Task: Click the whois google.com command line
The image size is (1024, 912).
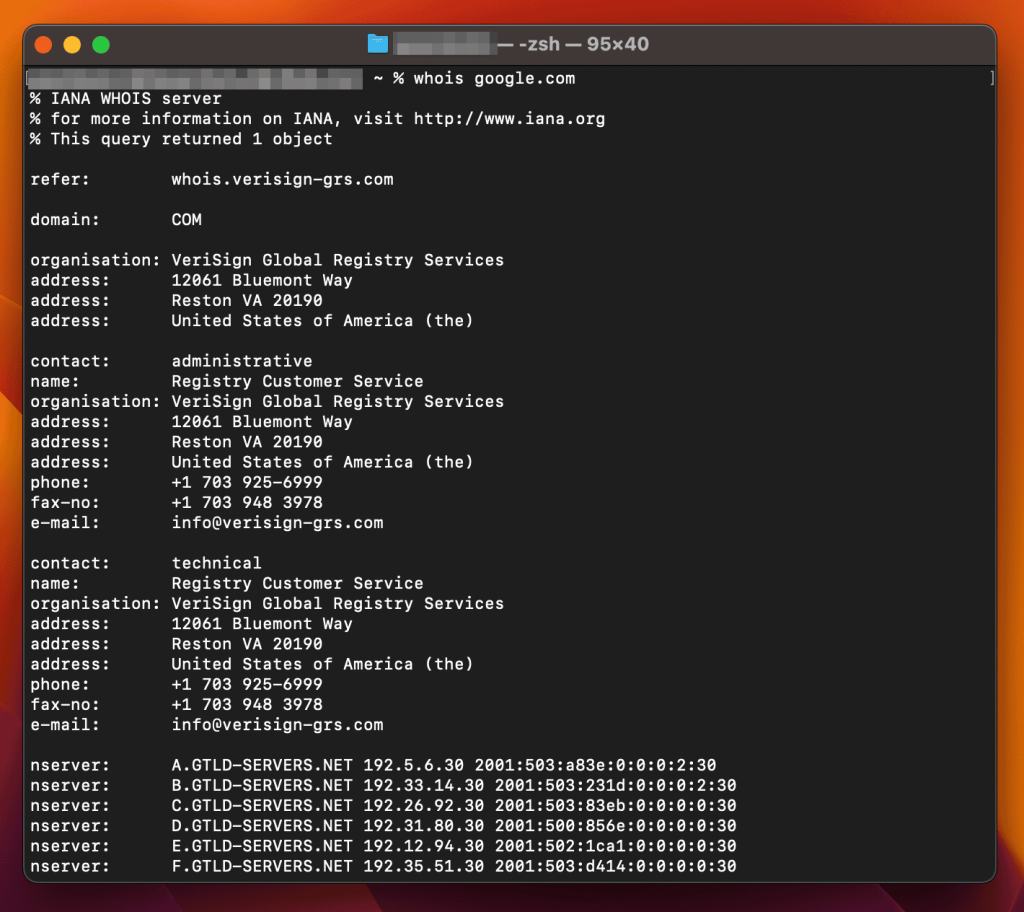Action: (x=488, y=78)
